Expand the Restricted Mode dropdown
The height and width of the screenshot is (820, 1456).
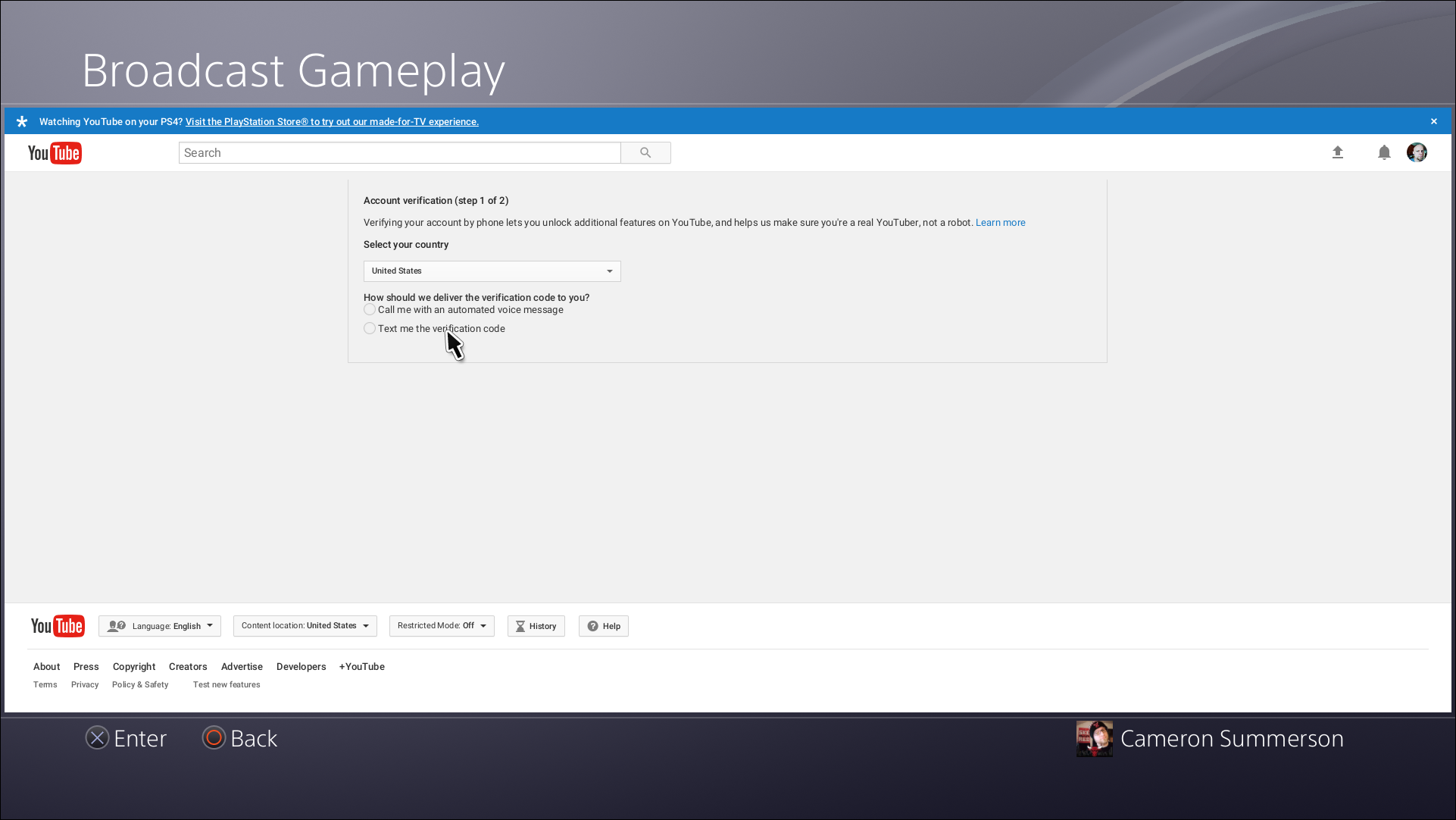442,626
